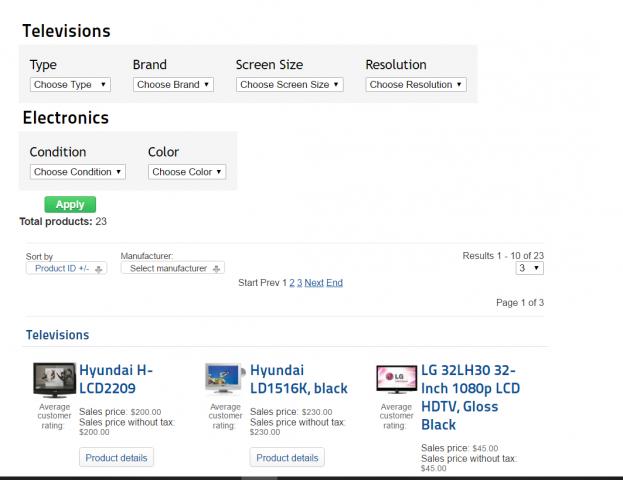Viewport: 623px width, 480px height.
Task: Open the Hyundai H-LCD2209 product title
Action: (x=116, y=379)
